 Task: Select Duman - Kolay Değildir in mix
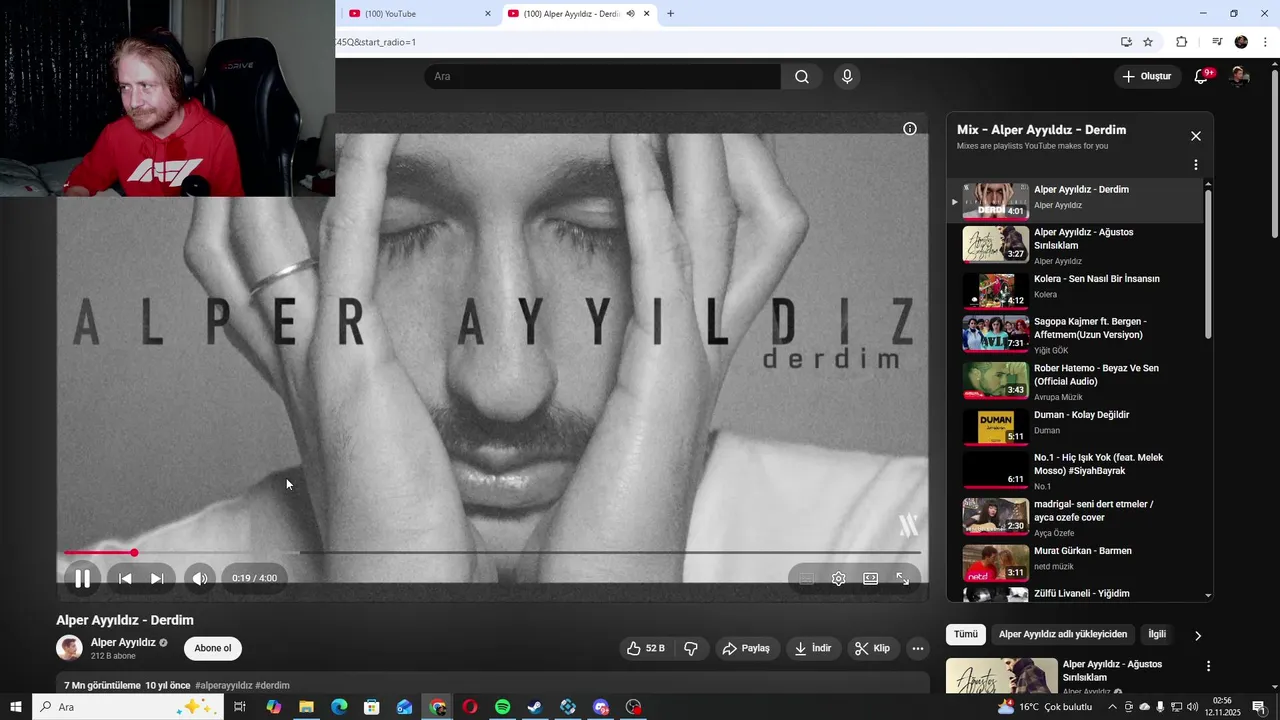click(x=1076, y=427)
